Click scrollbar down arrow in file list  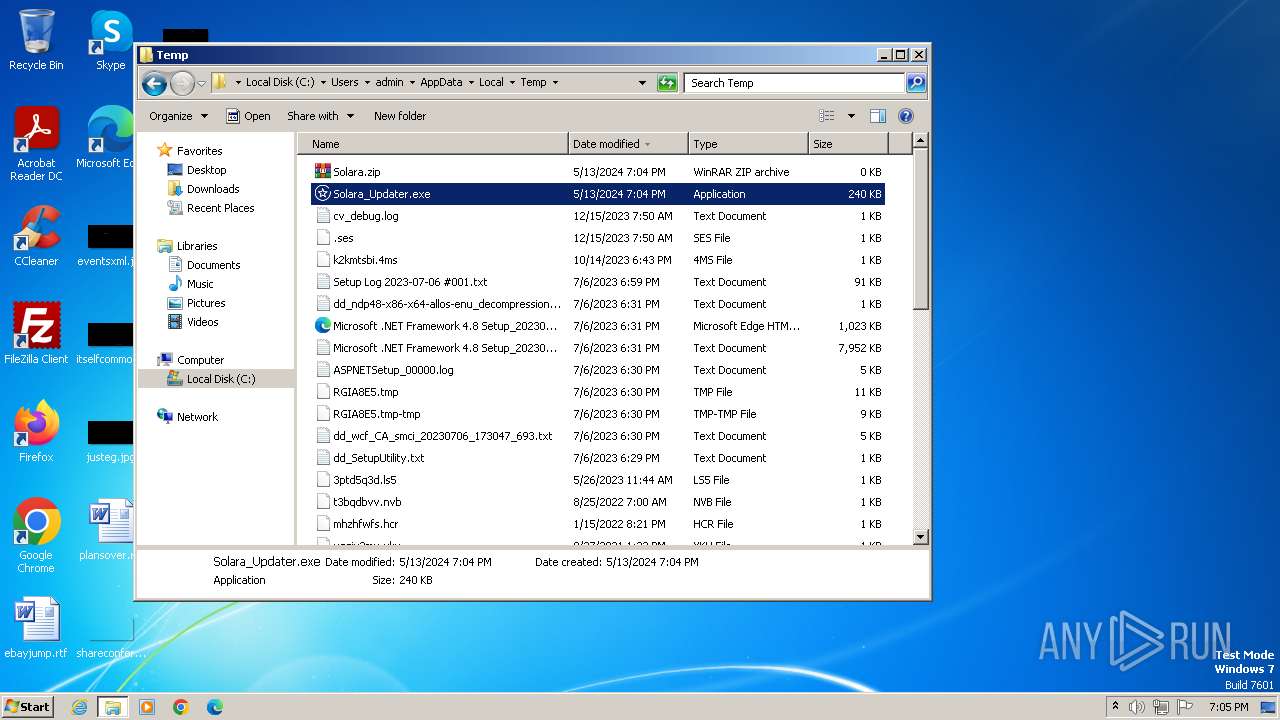(921, 537)
